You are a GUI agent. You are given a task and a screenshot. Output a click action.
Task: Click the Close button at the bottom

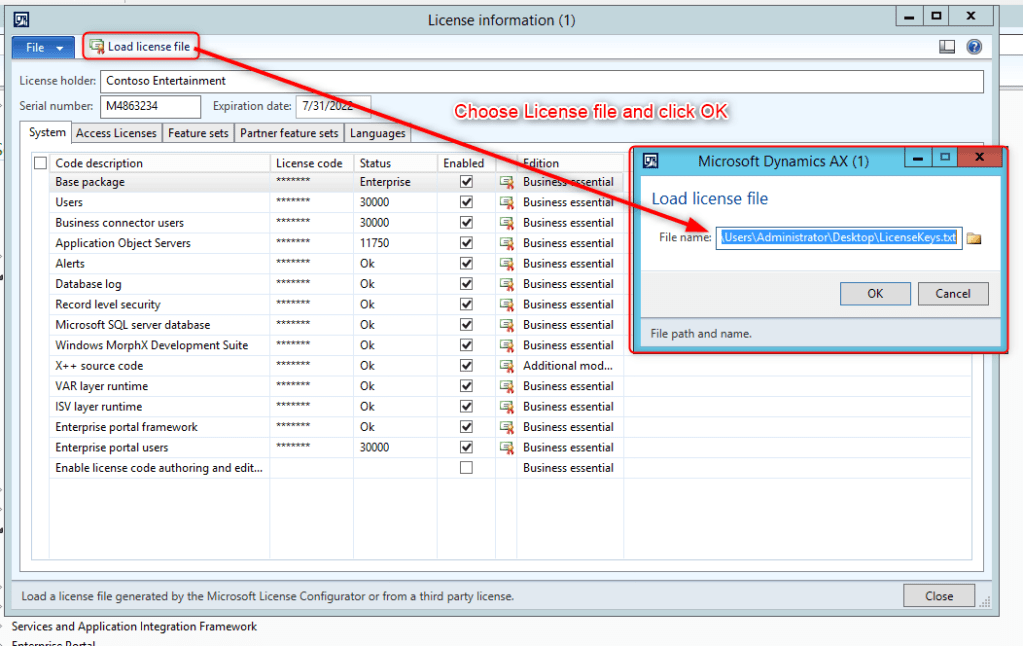(x=938, y=596)
